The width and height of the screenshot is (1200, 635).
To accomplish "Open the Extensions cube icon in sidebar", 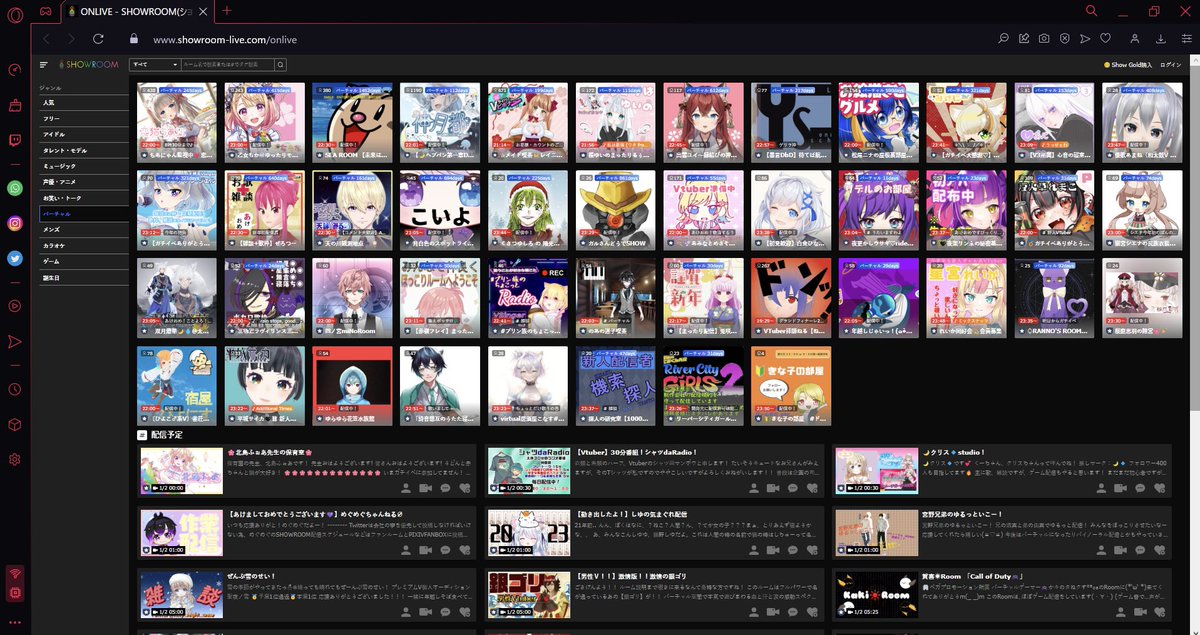I will [14, 424].
